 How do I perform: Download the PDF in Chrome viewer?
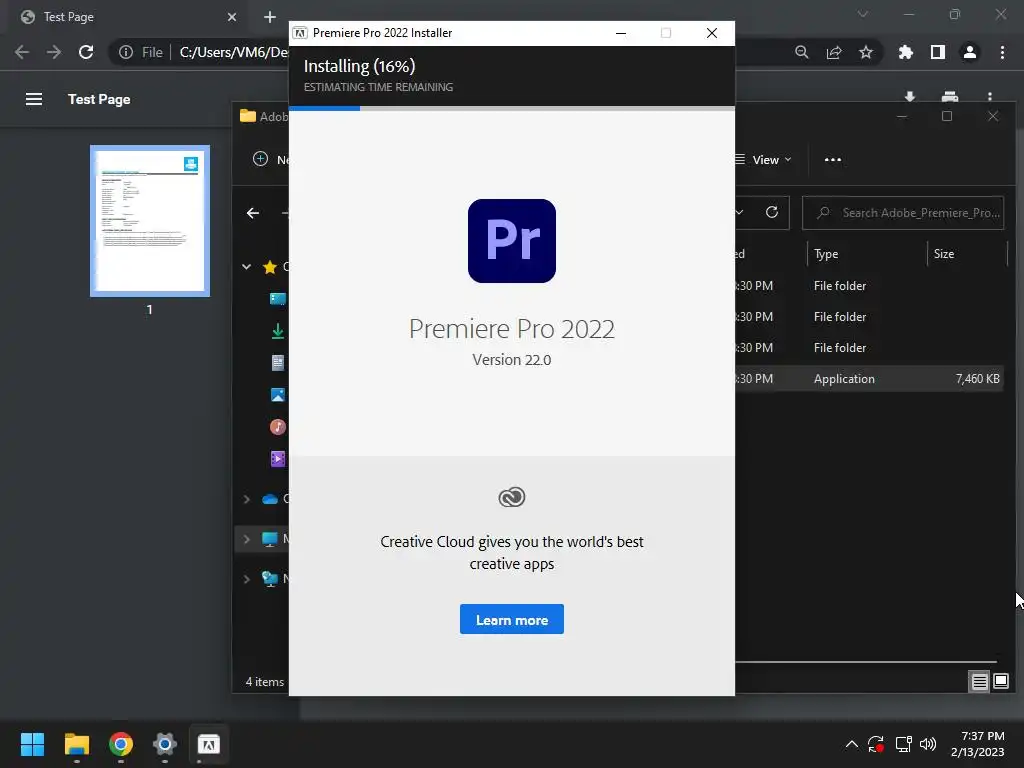(x=910, y=97)
